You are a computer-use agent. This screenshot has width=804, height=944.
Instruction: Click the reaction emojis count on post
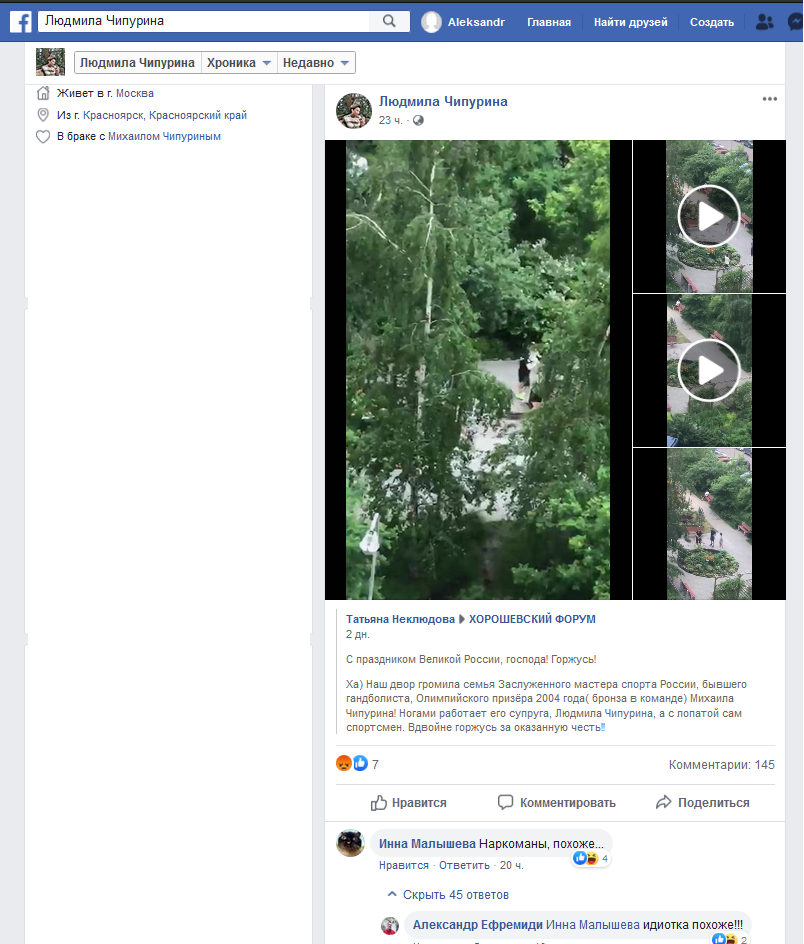tap(358, 764)
